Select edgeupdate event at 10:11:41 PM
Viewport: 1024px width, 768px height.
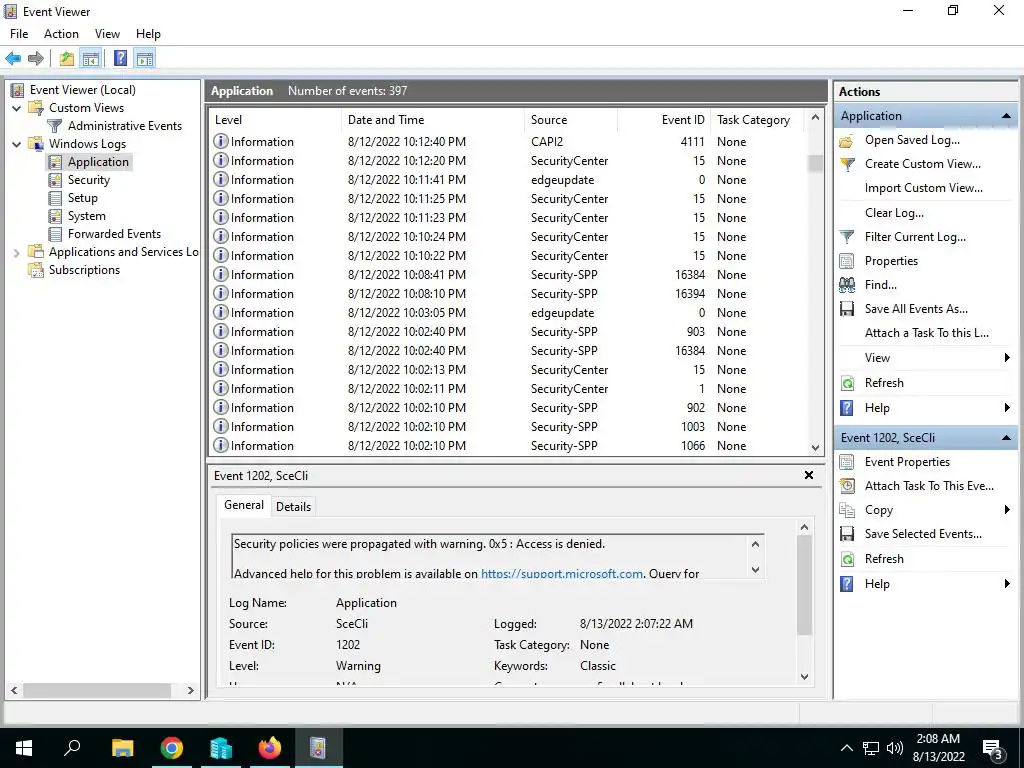tap(508, 180)
